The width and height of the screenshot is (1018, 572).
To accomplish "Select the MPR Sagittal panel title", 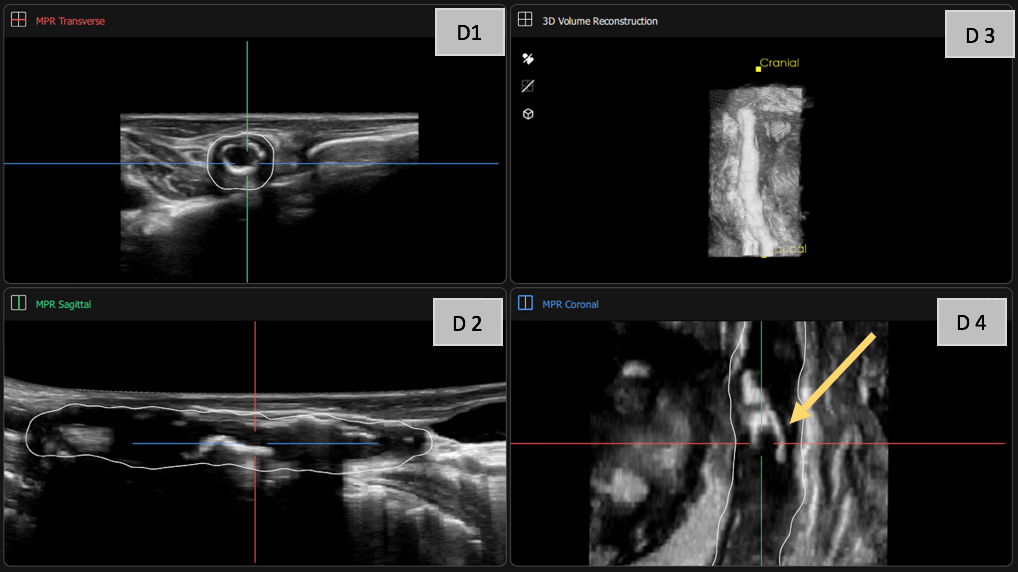I will (63, 304).
